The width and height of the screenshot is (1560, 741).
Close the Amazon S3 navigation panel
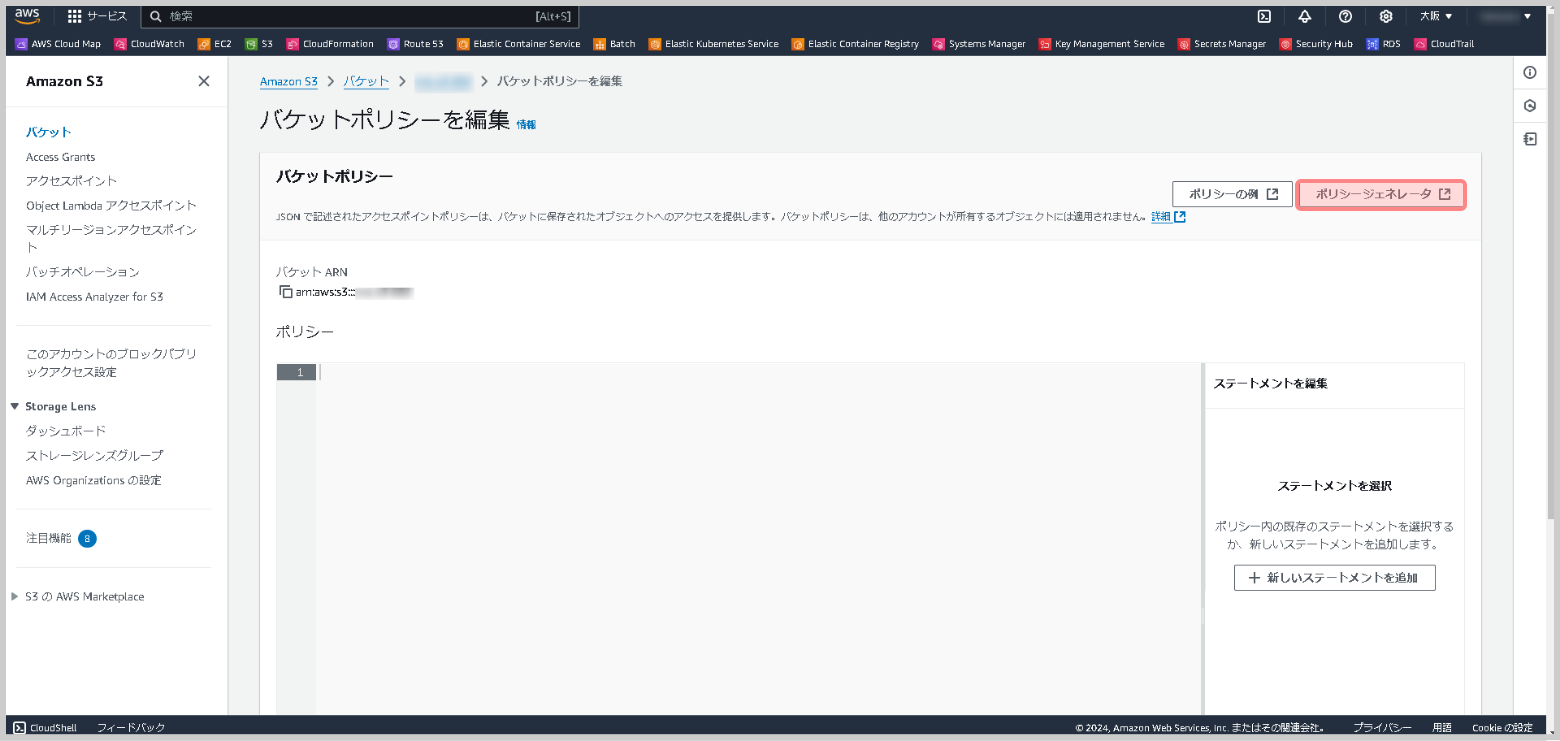(204, 81)
